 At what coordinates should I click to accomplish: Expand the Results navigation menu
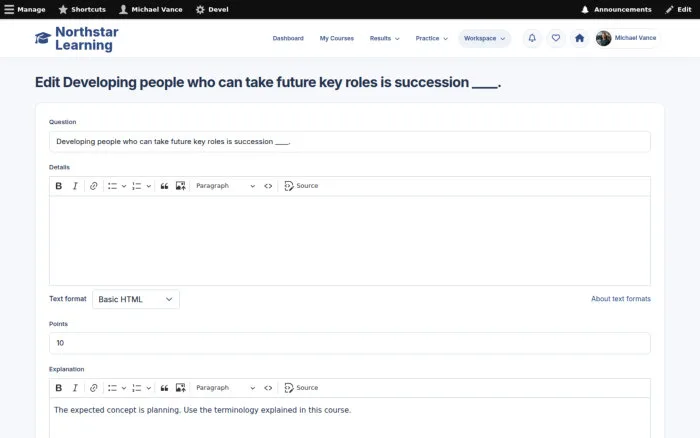click(x=384, y=38)
